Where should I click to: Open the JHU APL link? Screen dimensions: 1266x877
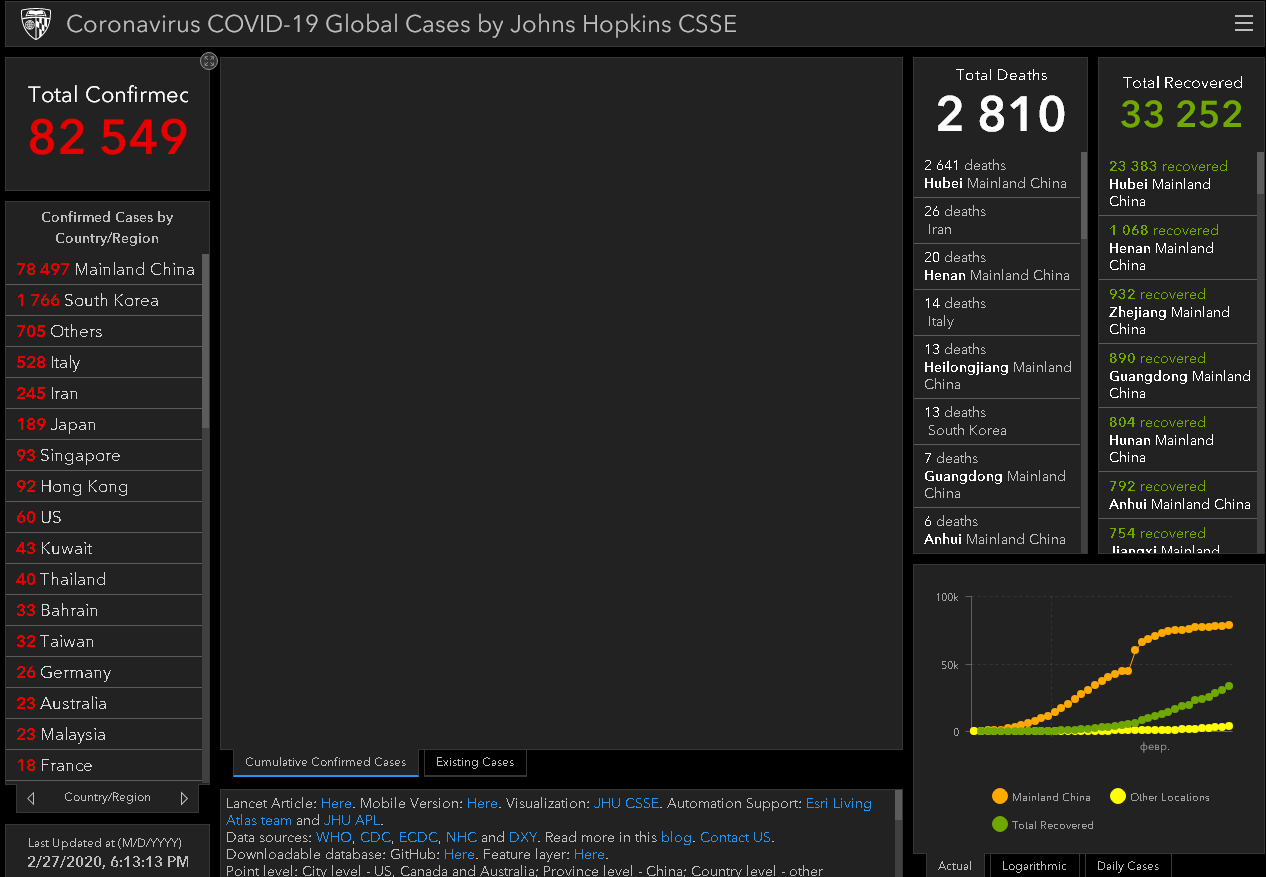(352, 820)
